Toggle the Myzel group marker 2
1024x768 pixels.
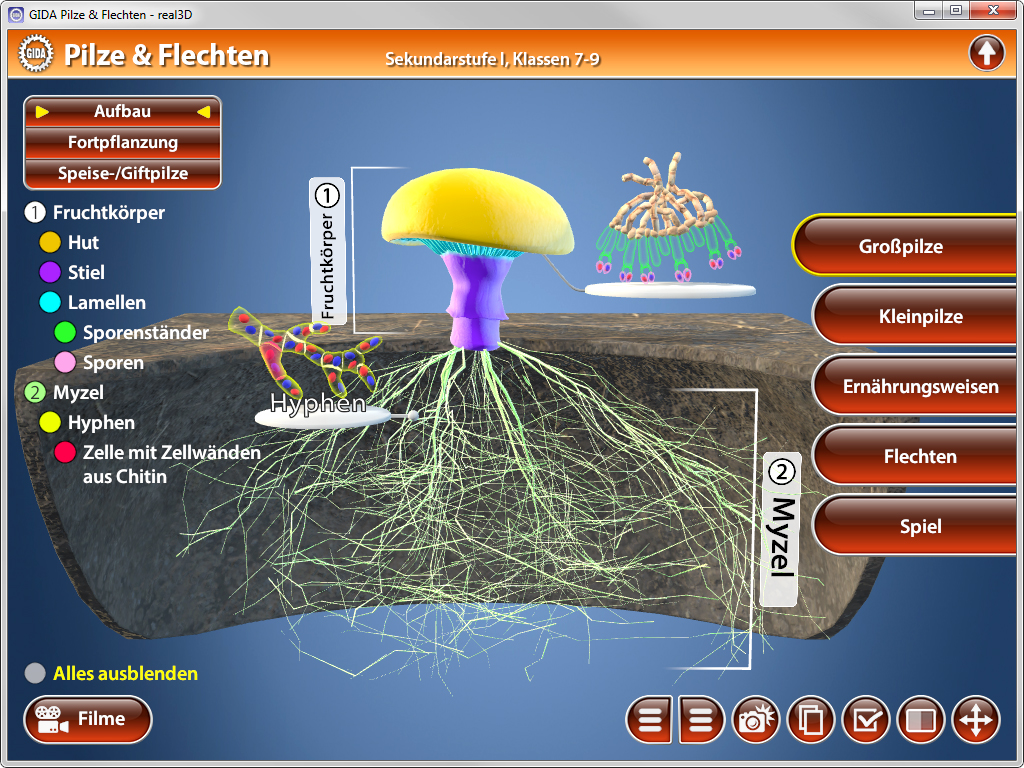(x=35, y=392)
